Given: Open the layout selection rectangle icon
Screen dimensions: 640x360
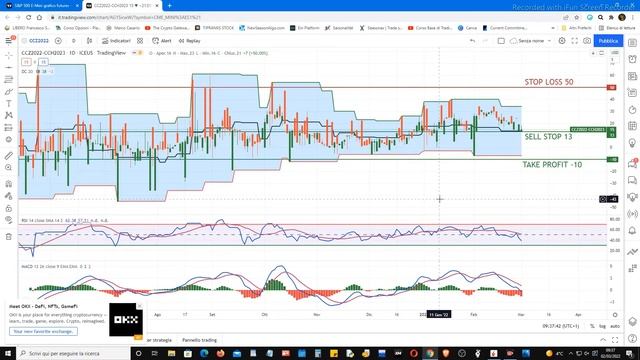Looking at the screenshot, I should tap(501, 41).
